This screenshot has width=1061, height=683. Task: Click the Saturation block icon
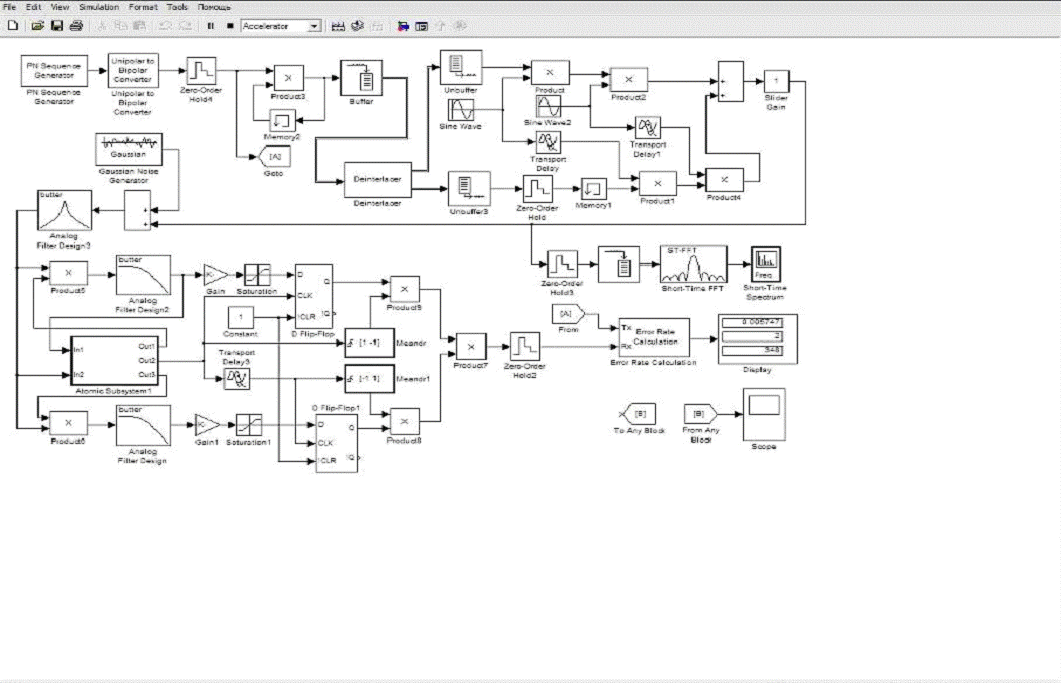257,274
